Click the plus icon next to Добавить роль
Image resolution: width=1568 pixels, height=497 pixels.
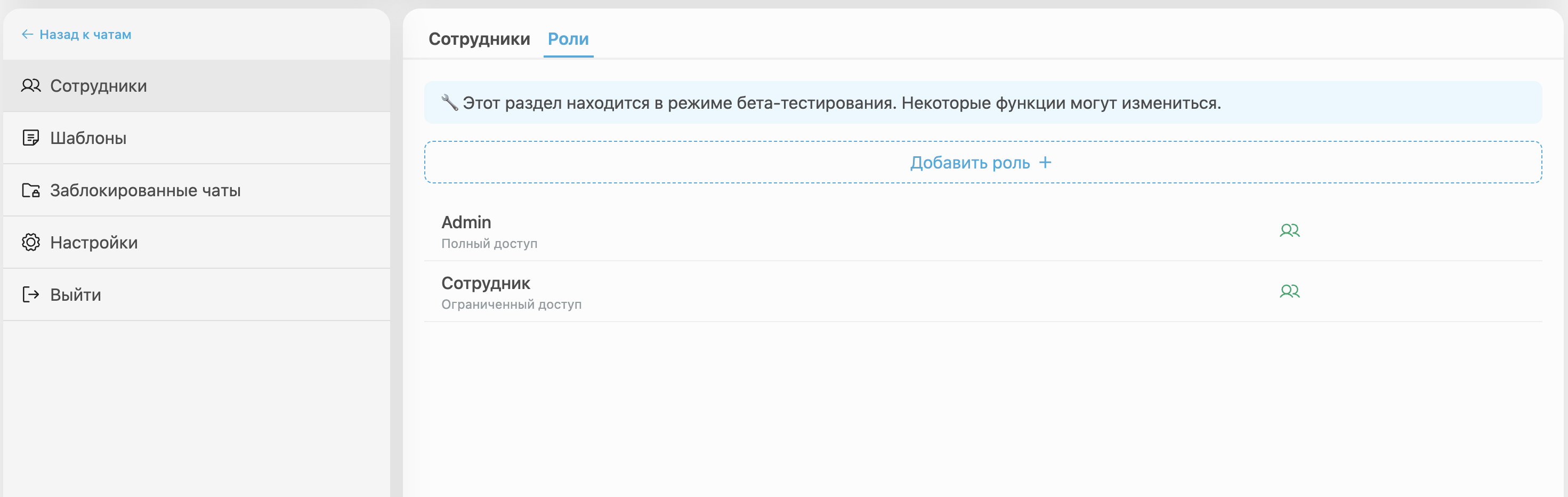click(x=1045, y=163)
